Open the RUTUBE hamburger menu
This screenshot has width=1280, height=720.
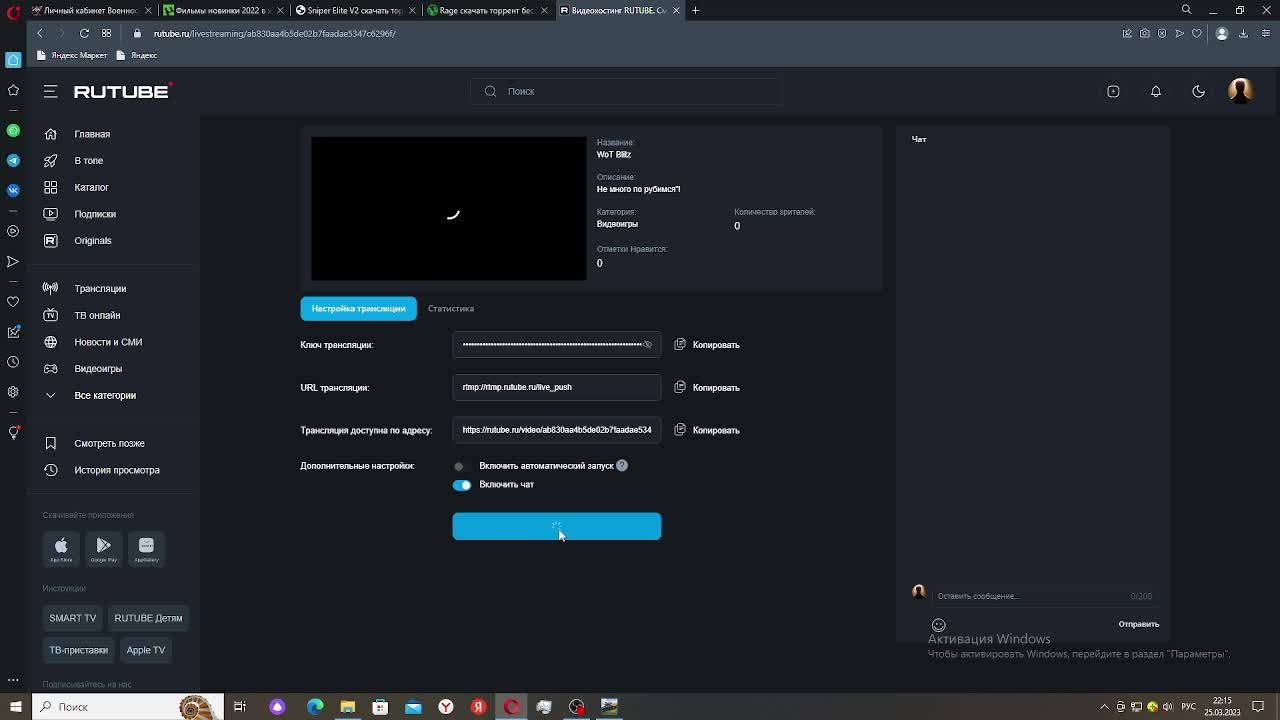point(50,91)
